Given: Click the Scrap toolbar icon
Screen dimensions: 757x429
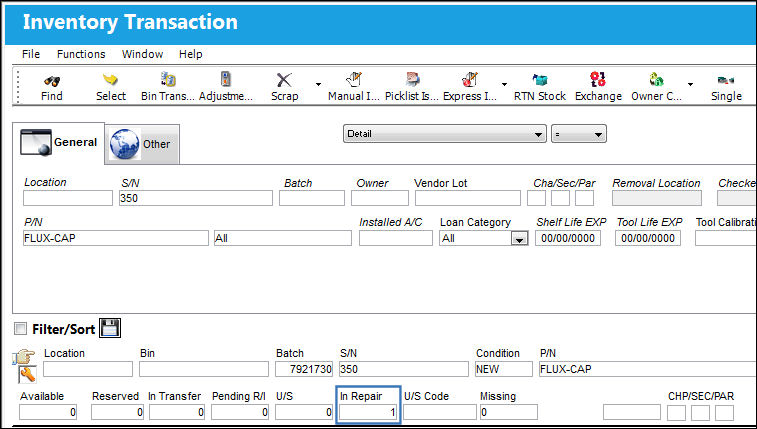Looking at the screenshot, I should tap(284, 80).
